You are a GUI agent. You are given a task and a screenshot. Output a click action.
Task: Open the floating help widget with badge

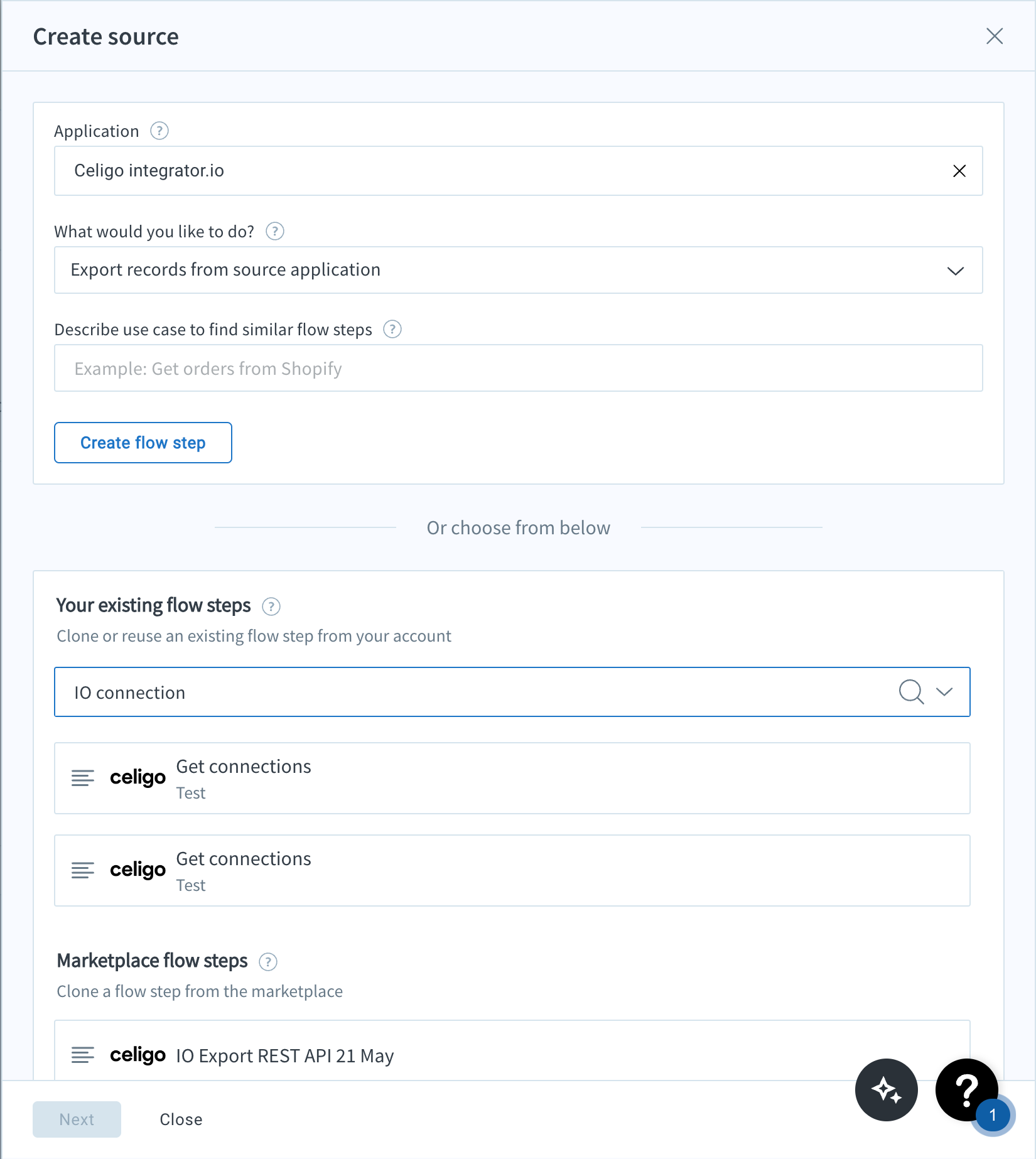click(x=966, y=1091)
